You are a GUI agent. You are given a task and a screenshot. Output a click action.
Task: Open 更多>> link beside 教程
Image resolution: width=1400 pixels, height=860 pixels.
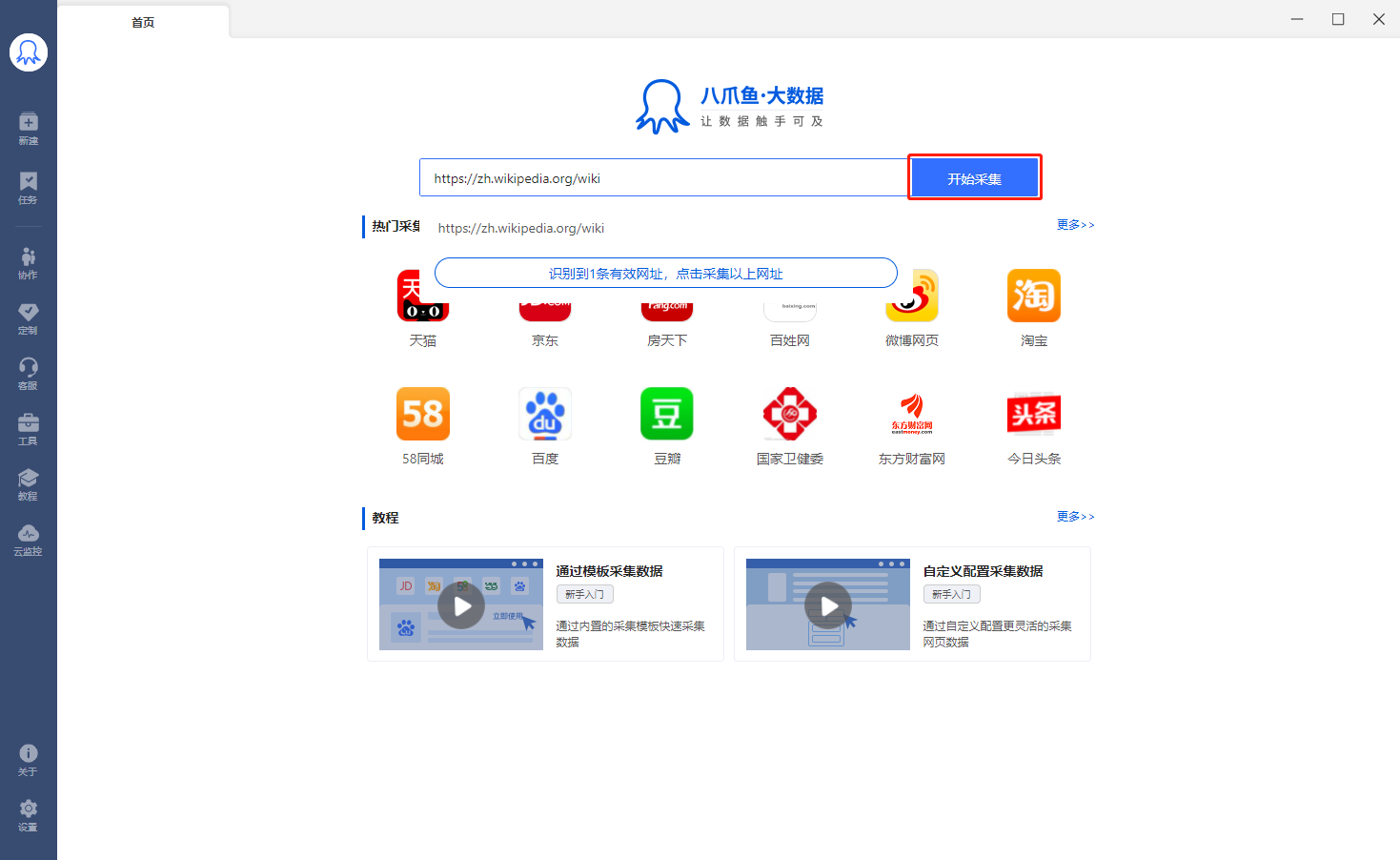pos(1075,517)
